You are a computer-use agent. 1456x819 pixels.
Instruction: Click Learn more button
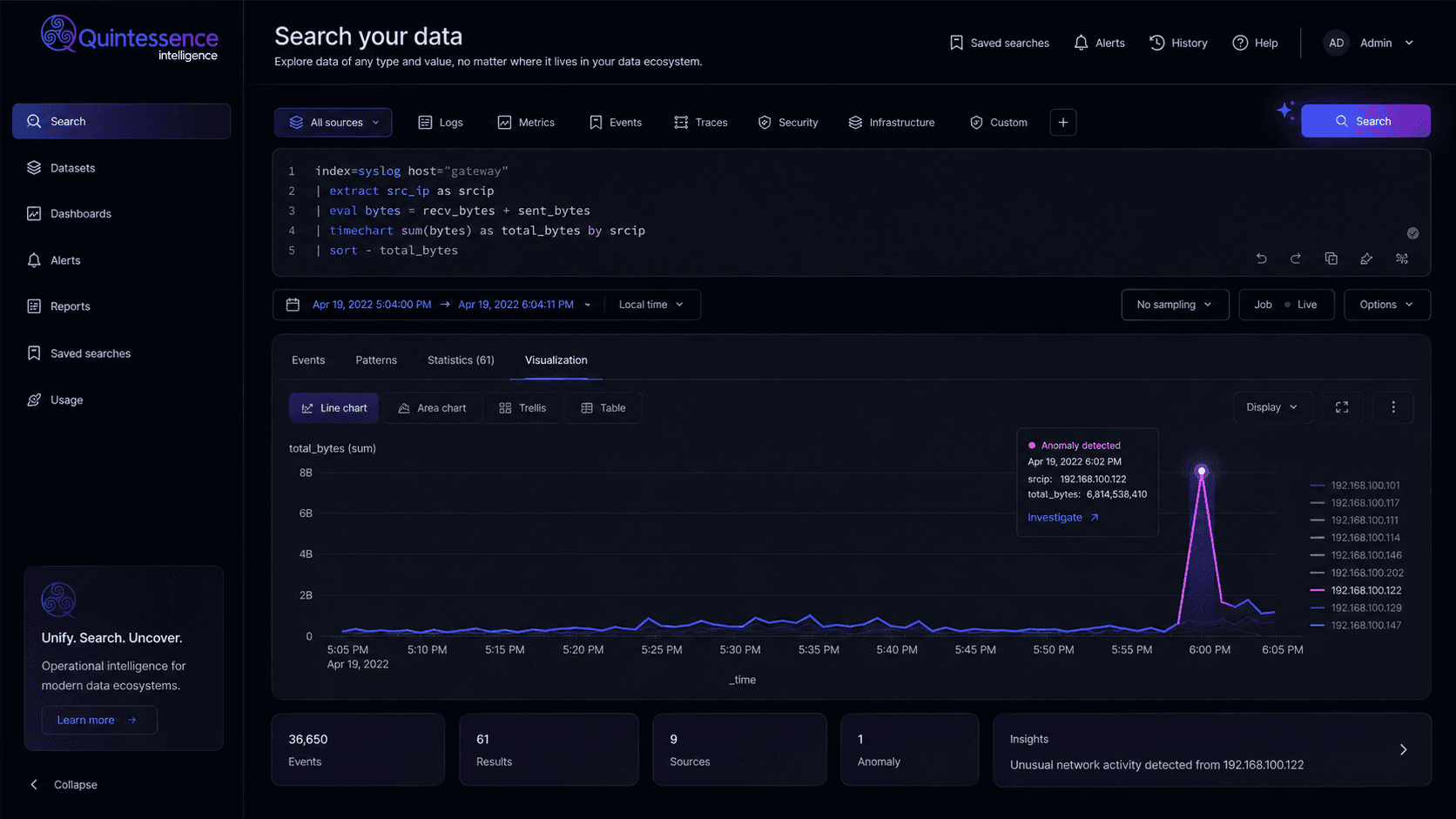coord(99,720)
